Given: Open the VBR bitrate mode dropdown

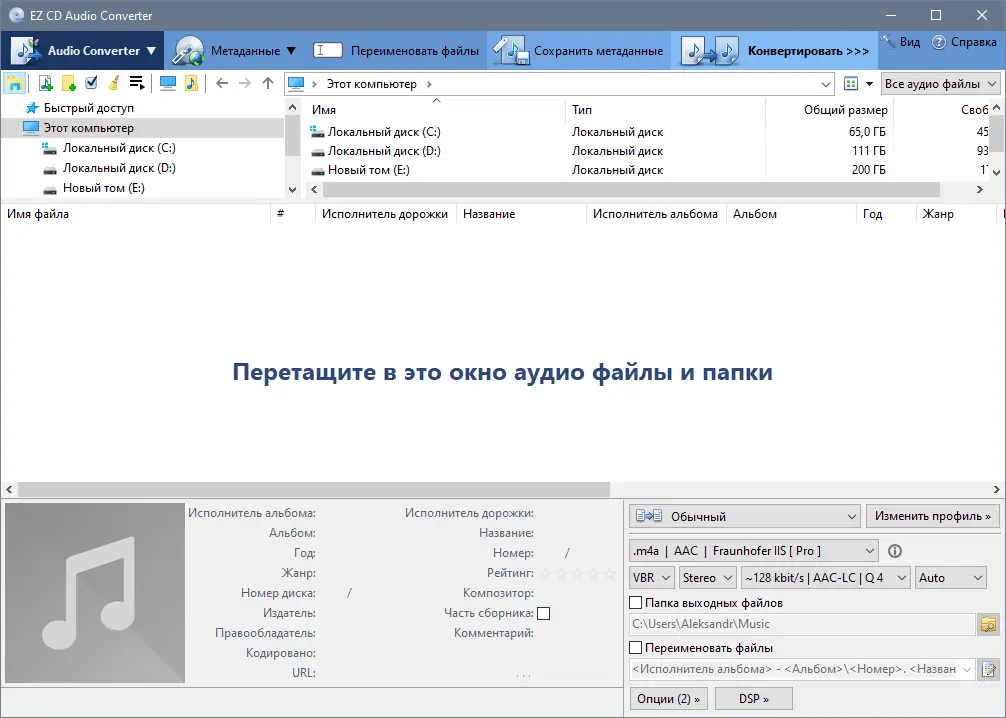Looking at the screenshot, I should (651, 577).
